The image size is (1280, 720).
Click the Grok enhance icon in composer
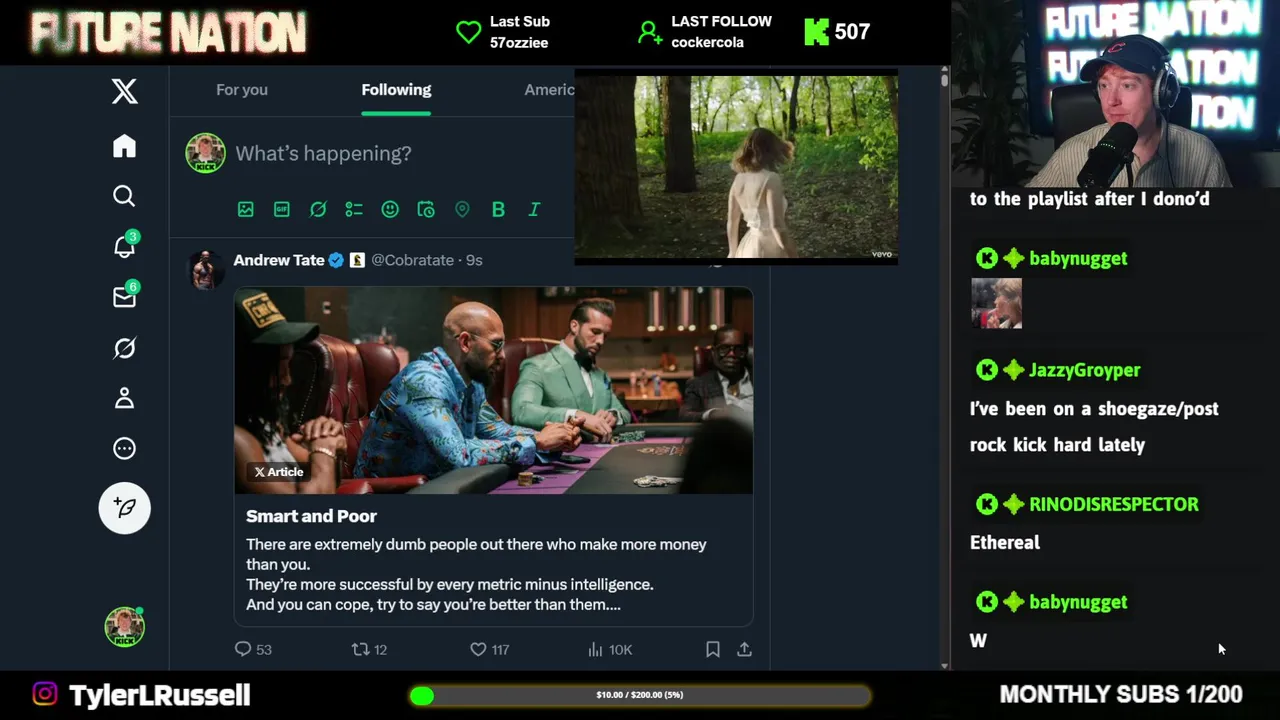pos(318,209)
